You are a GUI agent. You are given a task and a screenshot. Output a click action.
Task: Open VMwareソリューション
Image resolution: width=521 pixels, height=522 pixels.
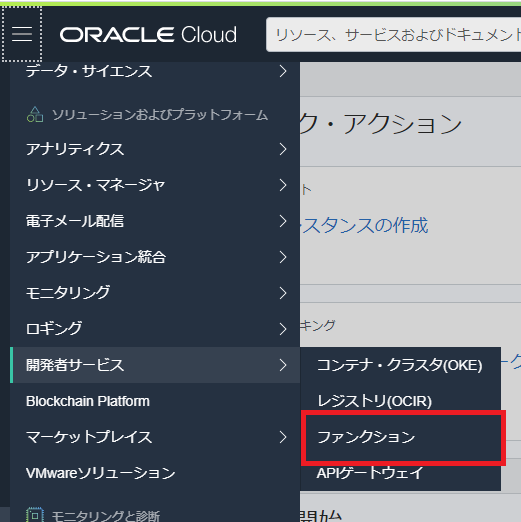[x=155, y=473]
